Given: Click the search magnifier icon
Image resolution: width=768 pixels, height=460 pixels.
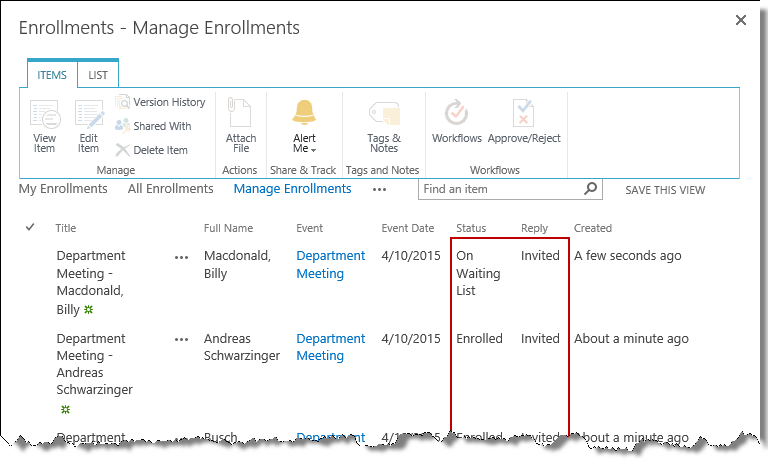Looking at the screenshot, I should pos(591,188).
